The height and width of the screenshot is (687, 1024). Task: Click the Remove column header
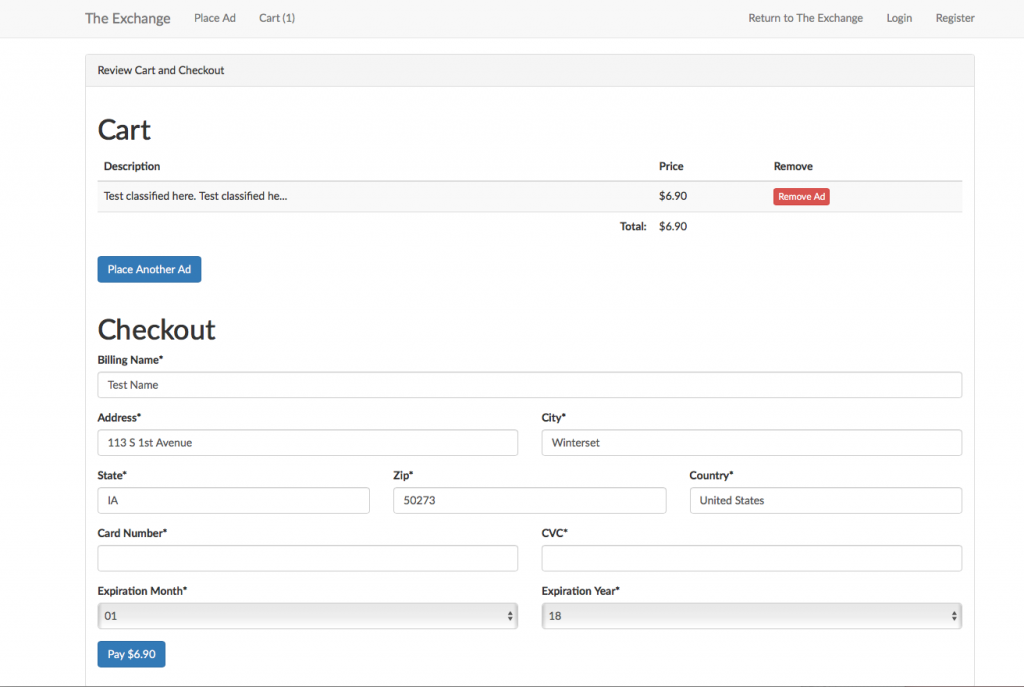click(x=793, y=167)
